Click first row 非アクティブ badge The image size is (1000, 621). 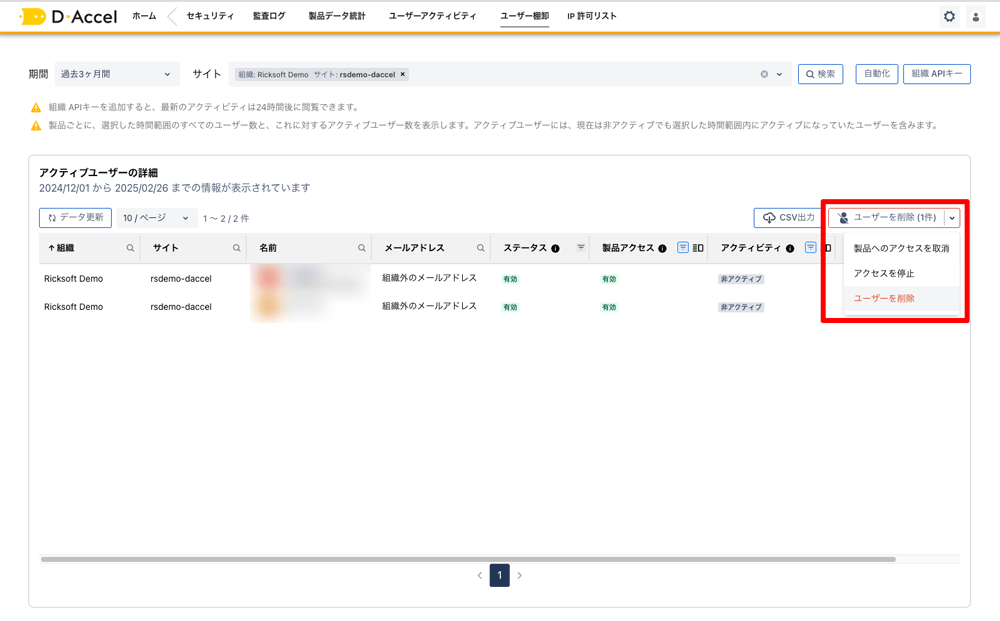click(740, 279)
